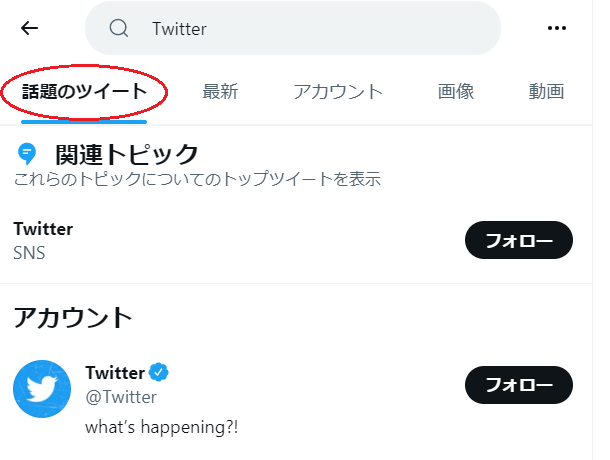The height and width of the screenshot is (460, 610).
Task: Open the 動画 tab
Action: point(547,92)
